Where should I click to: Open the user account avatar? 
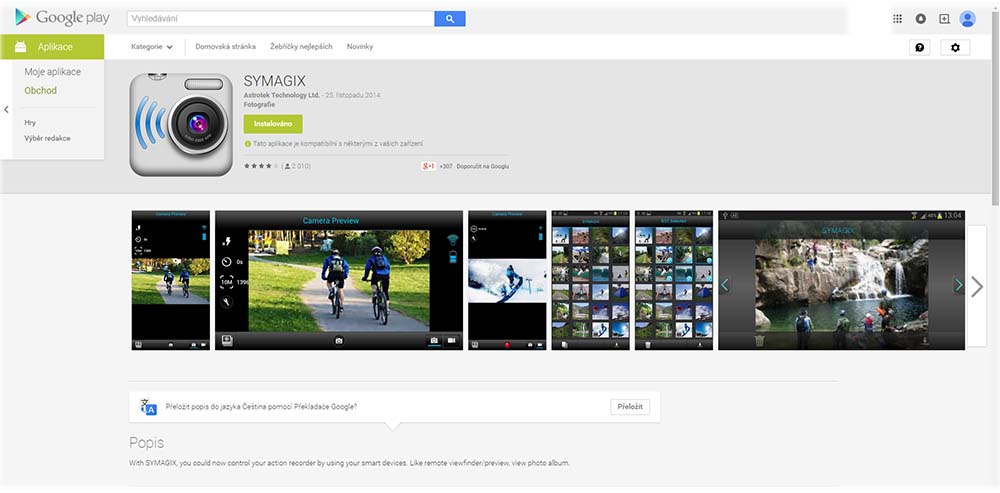pyautogui.click(x=967, y=18)
